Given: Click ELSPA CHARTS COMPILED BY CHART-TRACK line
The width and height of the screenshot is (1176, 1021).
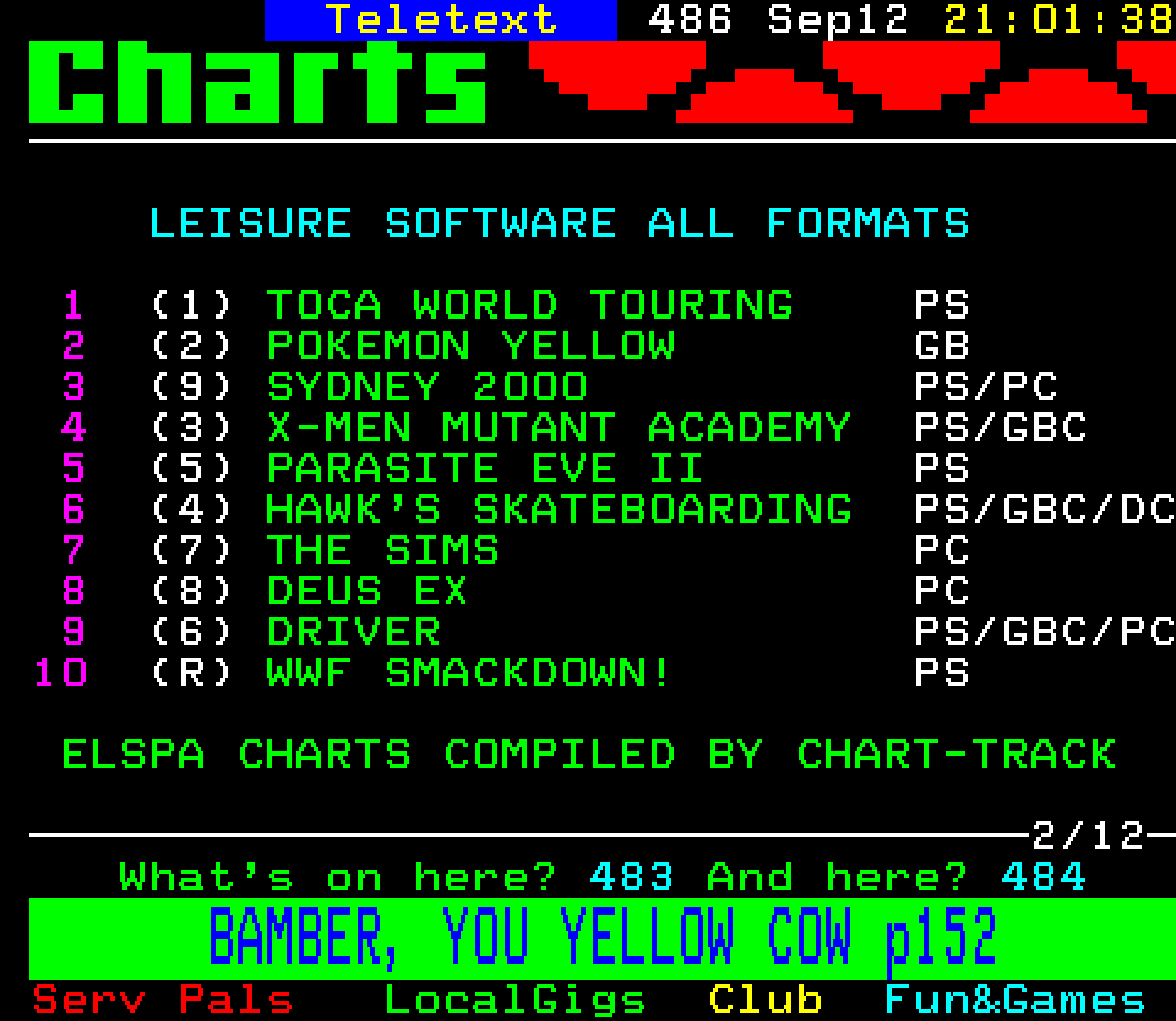Looking at the screenshot, I should (588, 755).
